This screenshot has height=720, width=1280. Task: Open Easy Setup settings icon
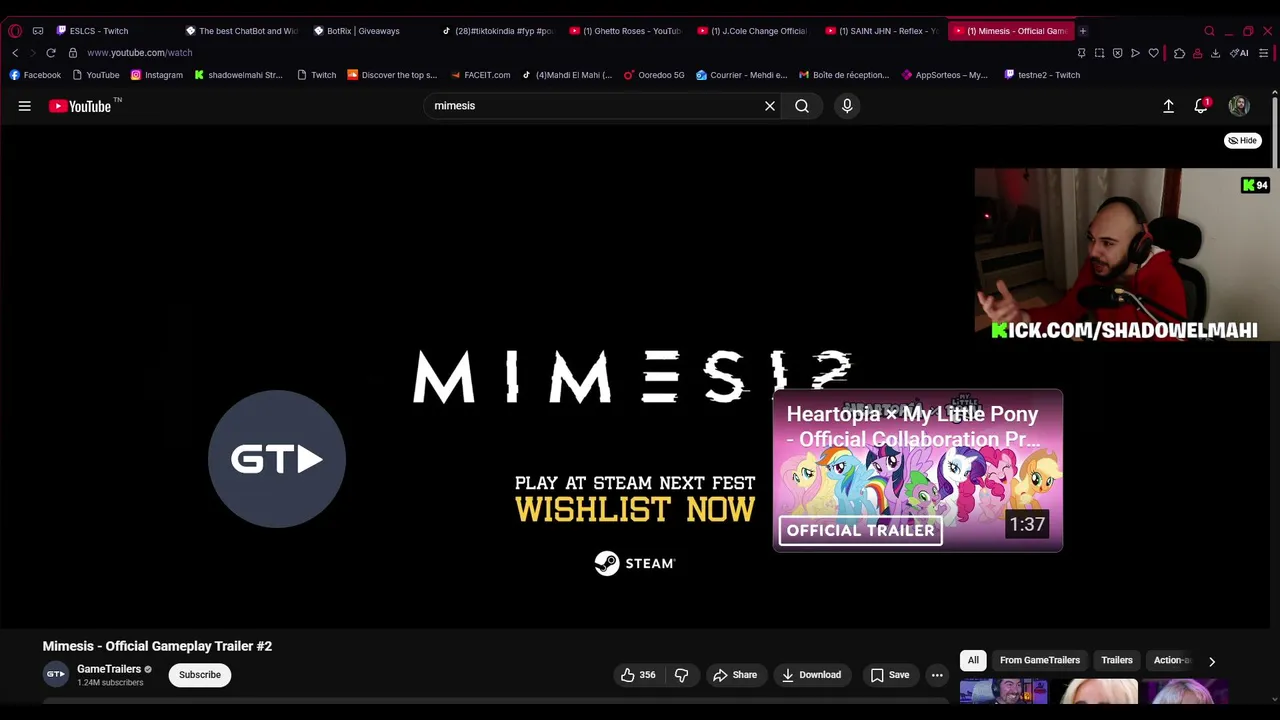[1264, 53]
